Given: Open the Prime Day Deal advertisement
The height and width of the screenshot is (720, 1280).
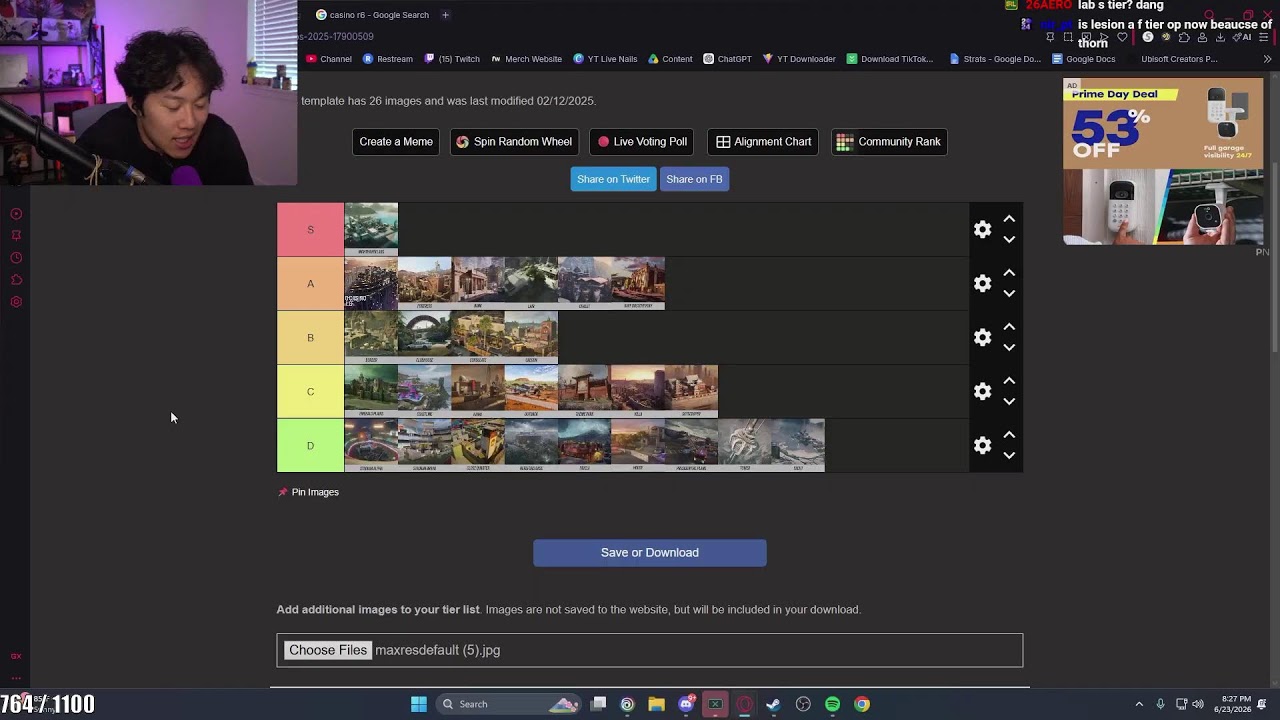Looking at the screenshot, I should (1163, 162).
